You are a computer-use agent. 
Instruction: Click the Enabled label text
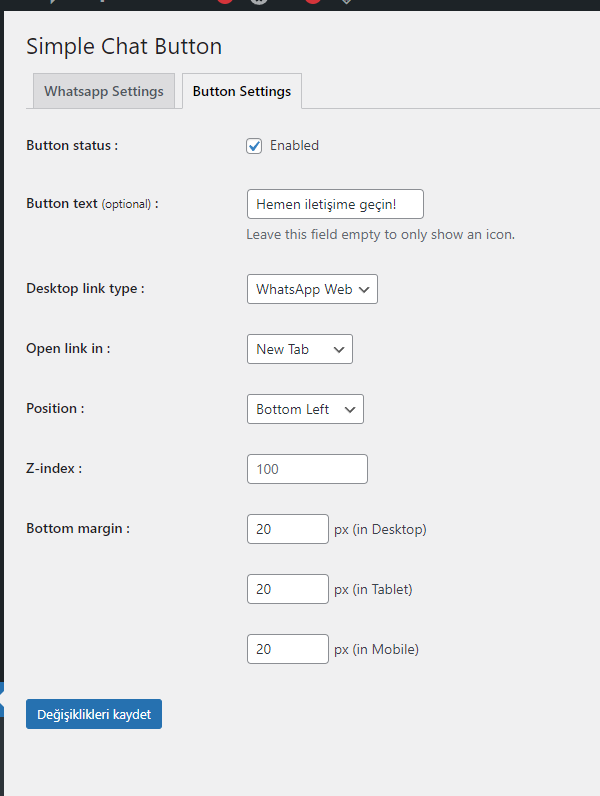pos(294,146)
